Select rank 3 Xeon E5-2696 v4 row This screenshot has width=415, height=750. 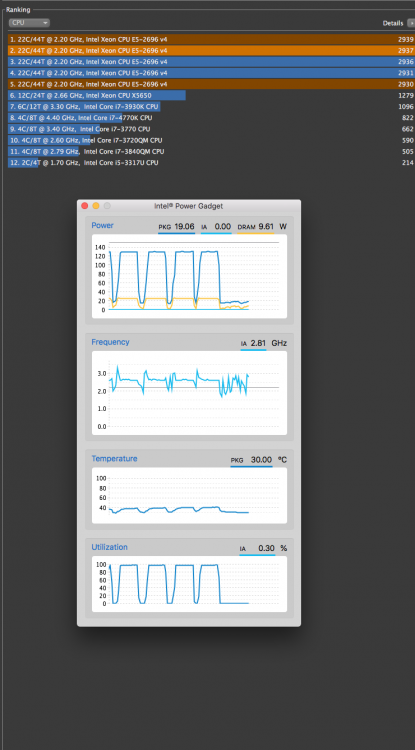coord(211,62)
